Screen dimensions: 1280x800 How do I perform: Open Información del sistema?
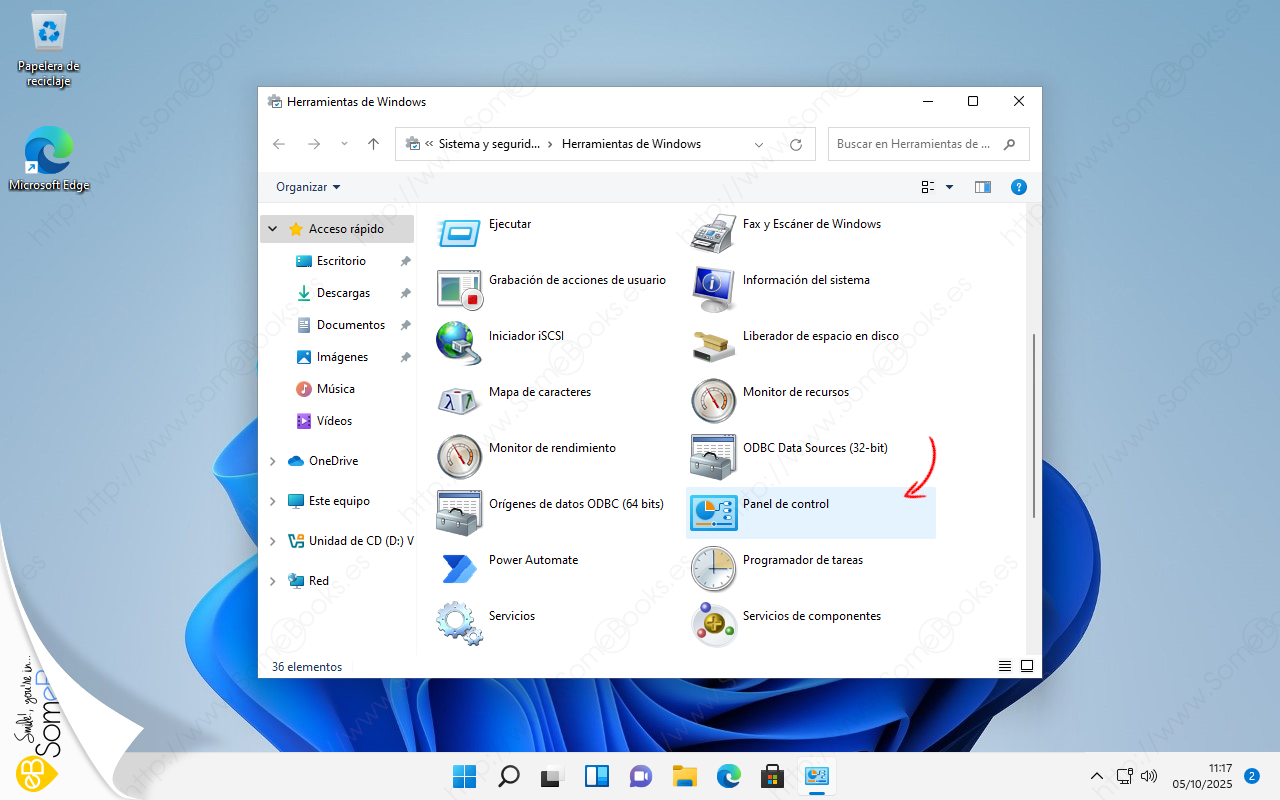(x=805, y=281)
